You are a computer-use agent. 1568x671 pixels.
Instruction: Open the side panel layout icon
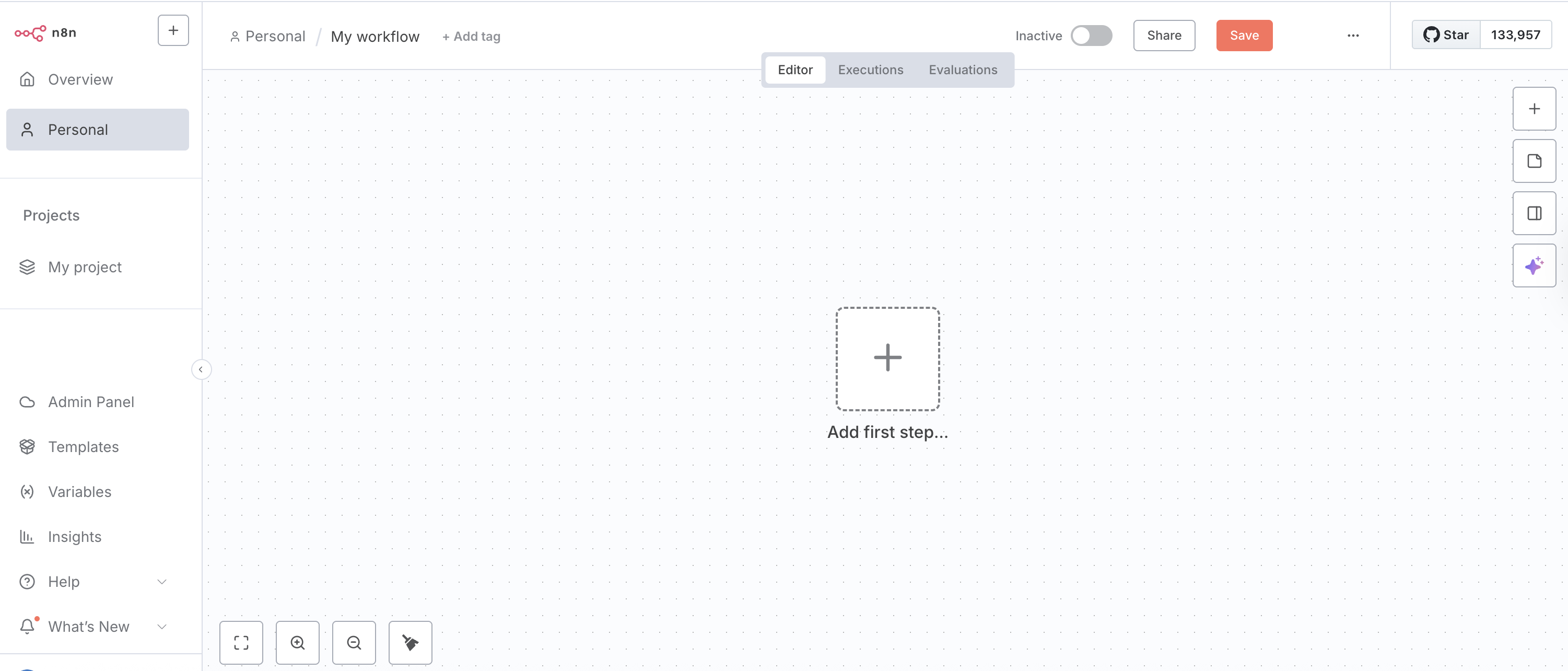coord(1534,214)
